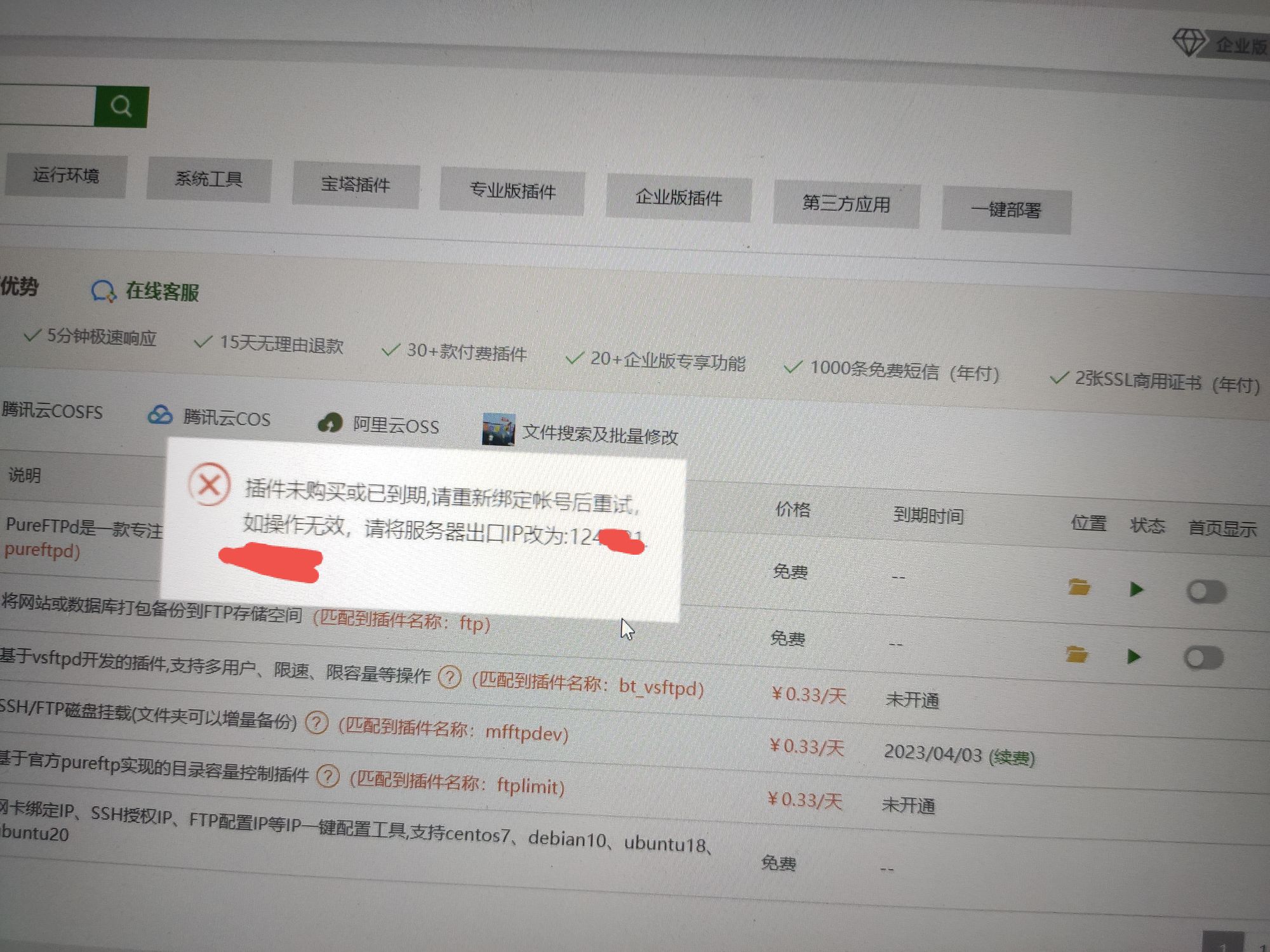The image size is (1270, 952).
Task: Click the 阿里云OSS cloud icon
Action: (x=330, y=422)
